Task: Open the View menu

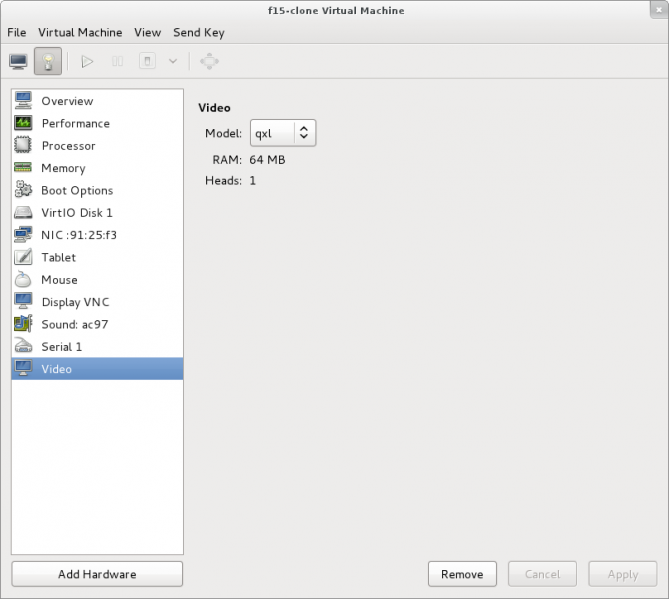Action: pos(147,32)
